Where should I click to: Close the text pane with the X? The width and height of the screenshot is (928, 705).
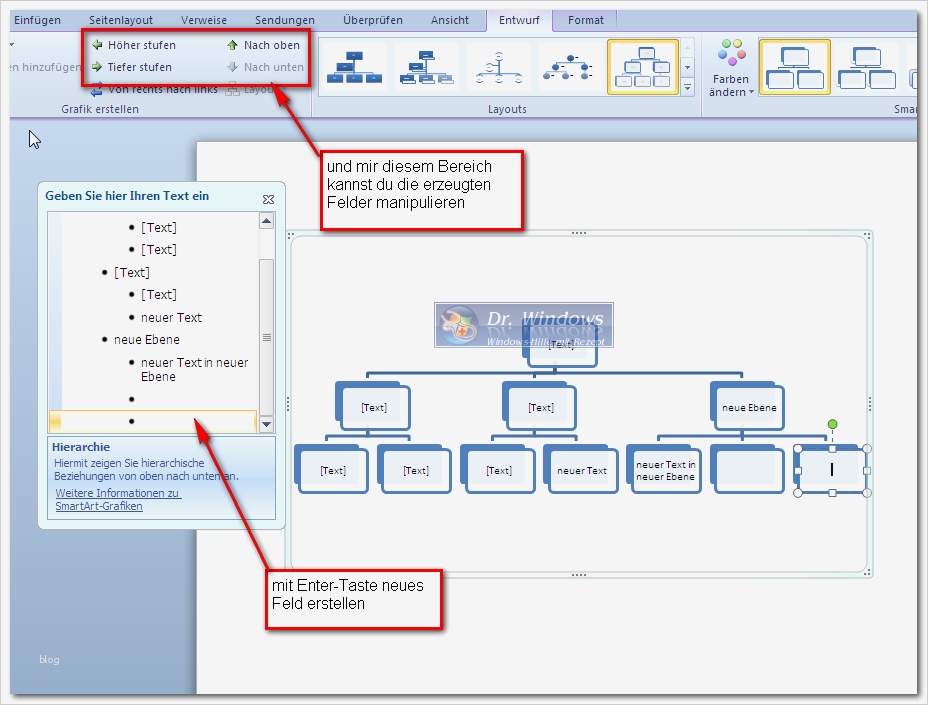pos(268,199)
